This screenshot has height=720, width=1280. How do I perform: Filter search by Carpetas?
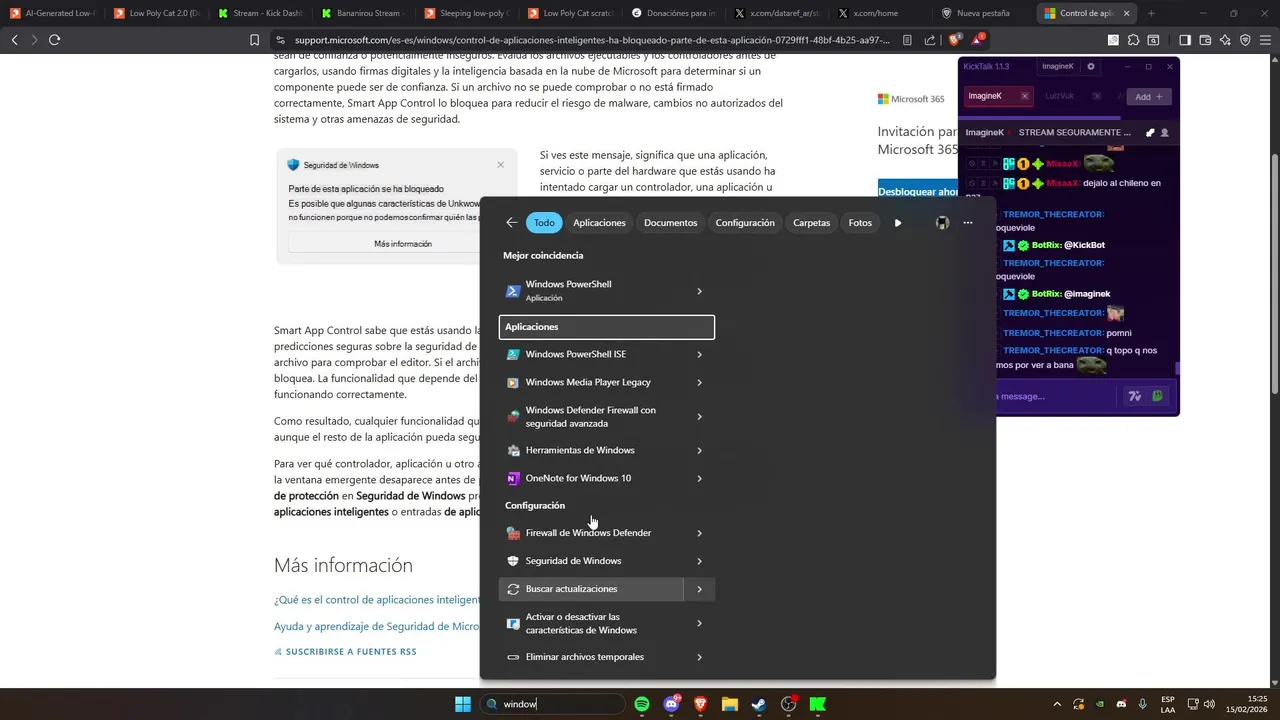811,223
